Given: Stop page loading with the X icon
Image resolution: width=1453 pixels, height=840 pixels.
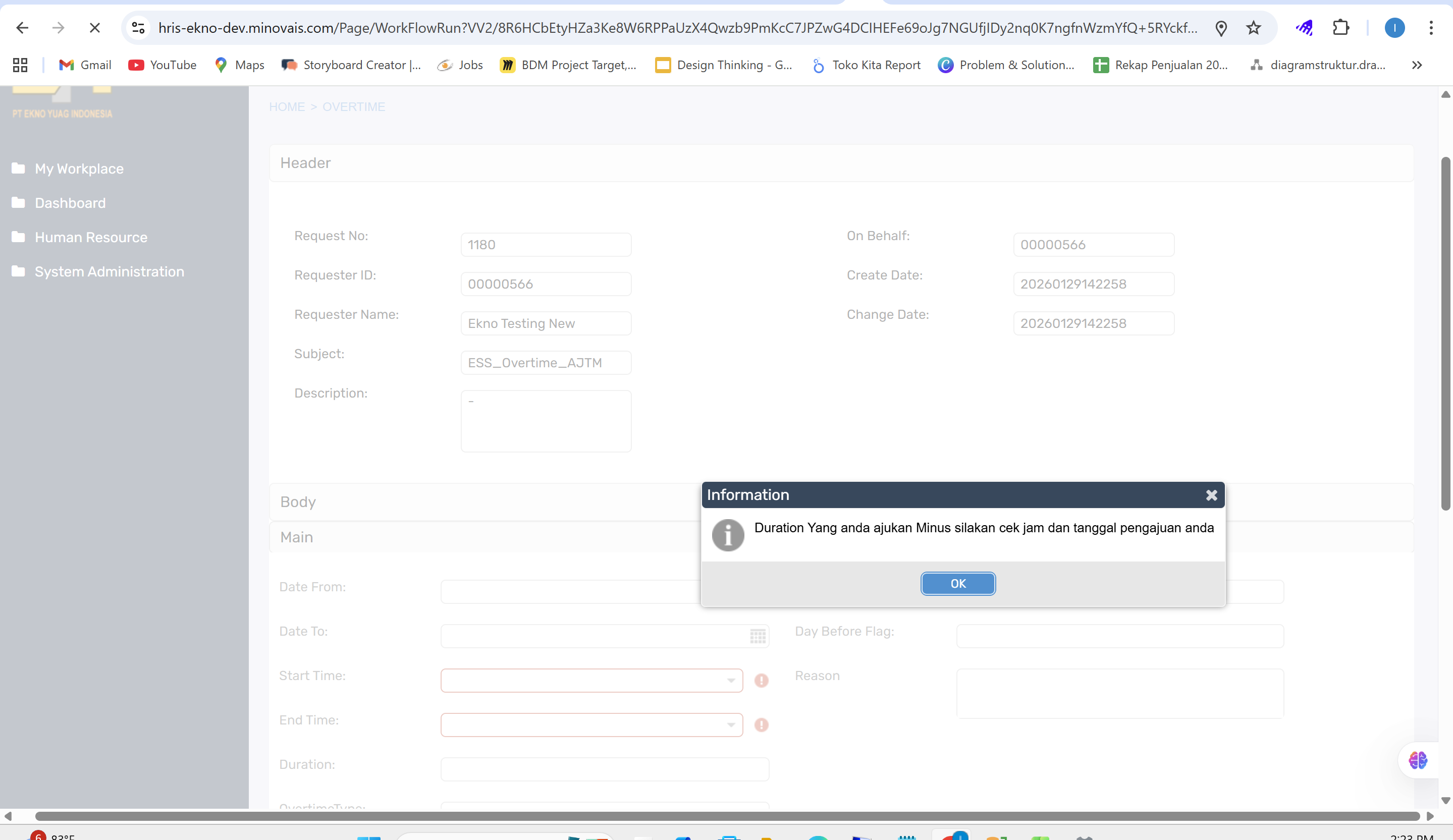Looking at the screenshot, I should [94, 28].
